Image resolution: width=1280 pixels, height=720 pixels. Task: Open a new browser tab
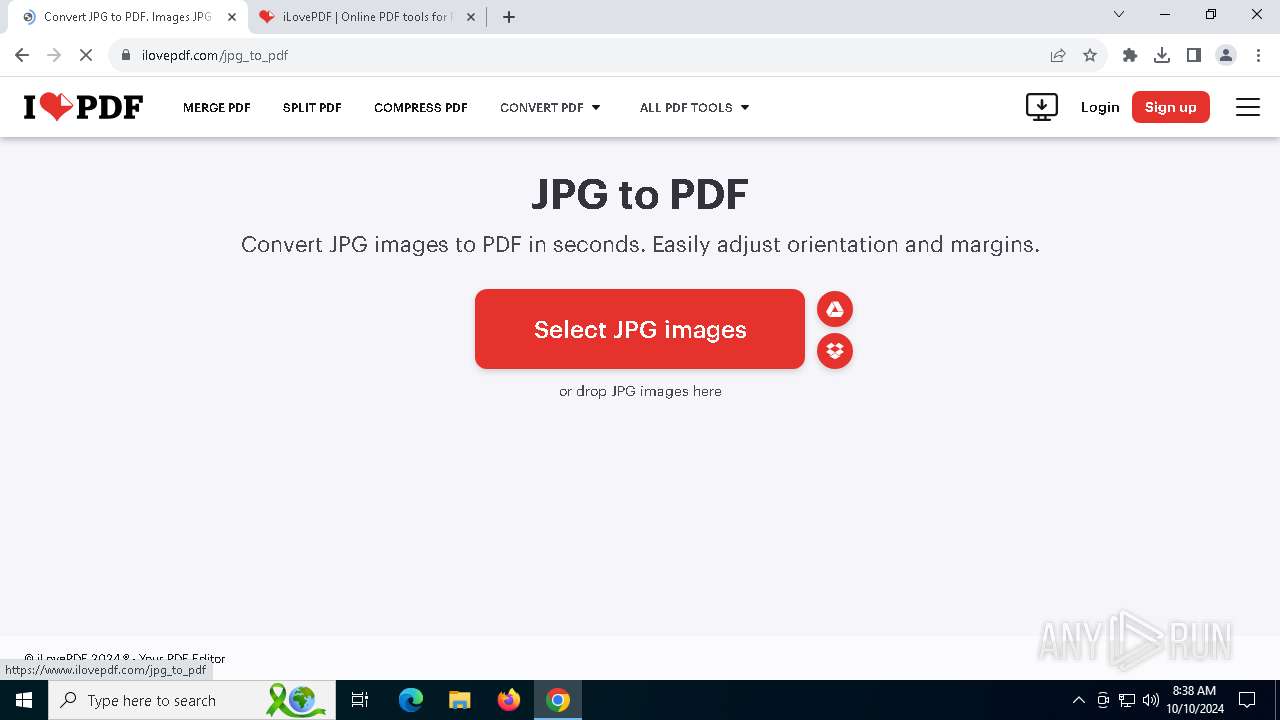[509, 17]
